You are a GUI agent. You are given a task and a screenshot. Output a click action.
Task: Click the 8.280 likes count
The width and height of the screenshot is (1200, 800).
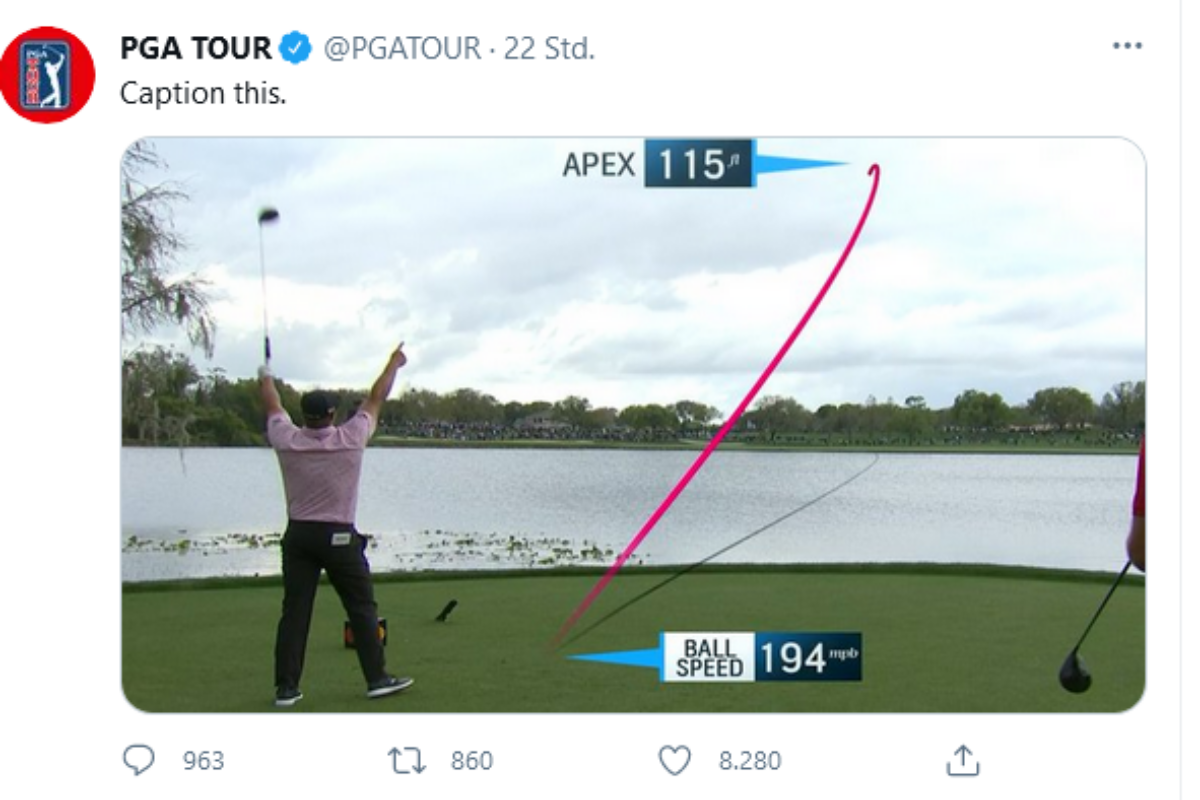(x=749, y=761)
